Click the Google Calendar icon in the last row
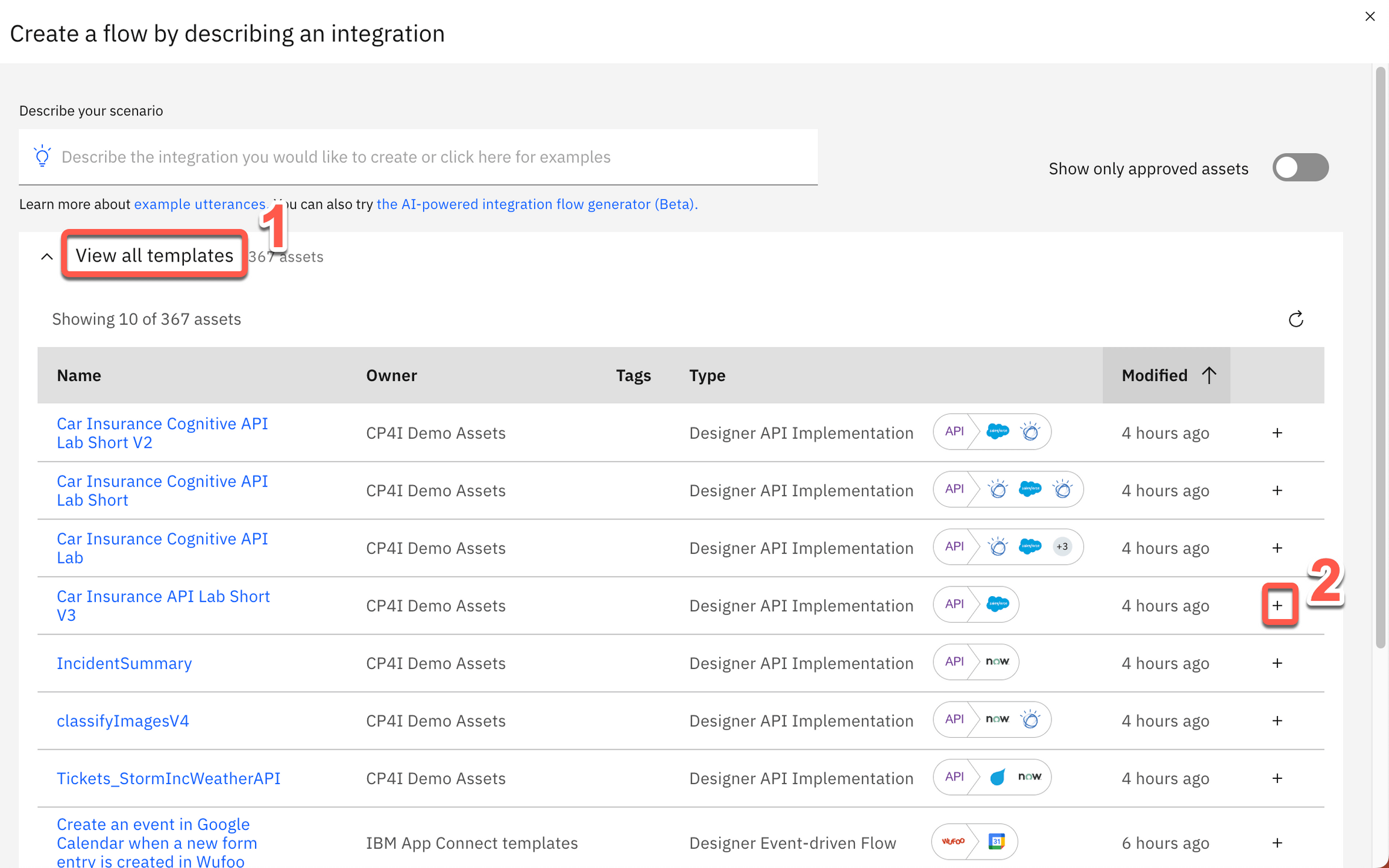 click(x=997, y=841)
